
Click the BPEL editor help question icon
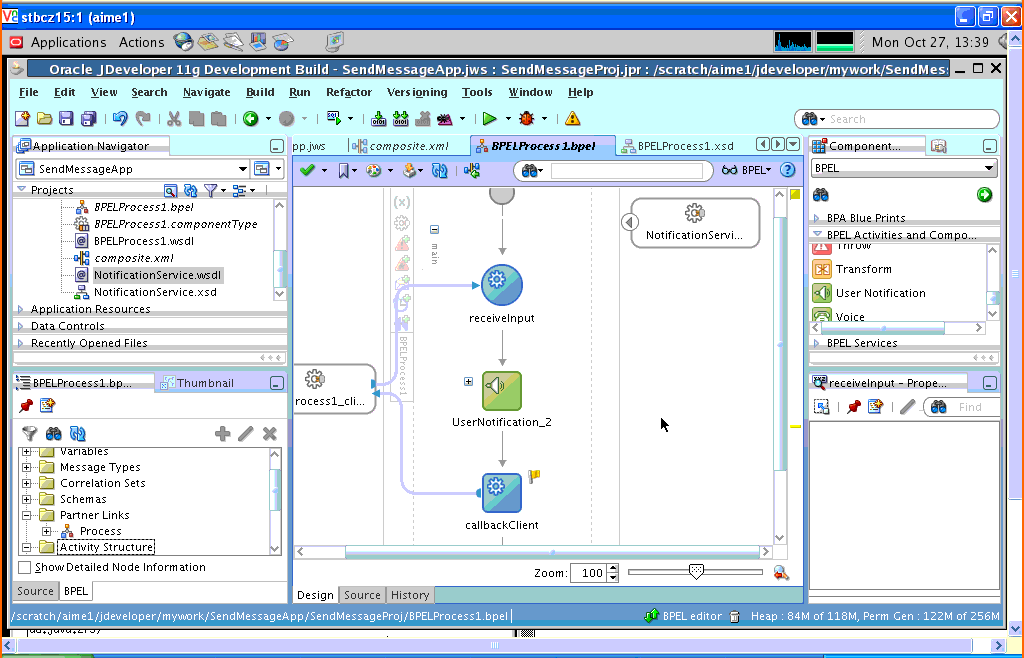click(x=788, y=170)
